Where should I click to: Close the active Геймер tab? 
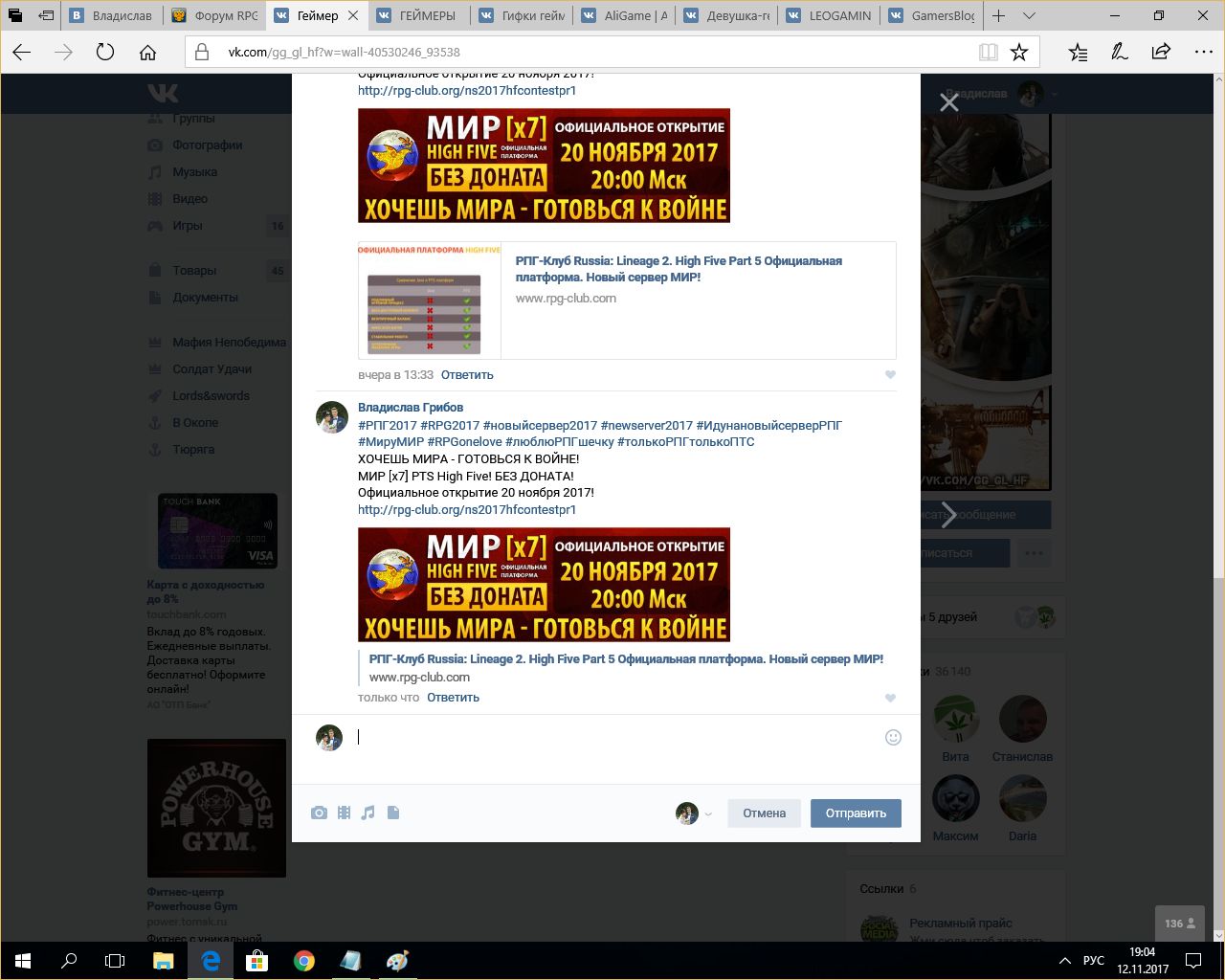(353, 16)
